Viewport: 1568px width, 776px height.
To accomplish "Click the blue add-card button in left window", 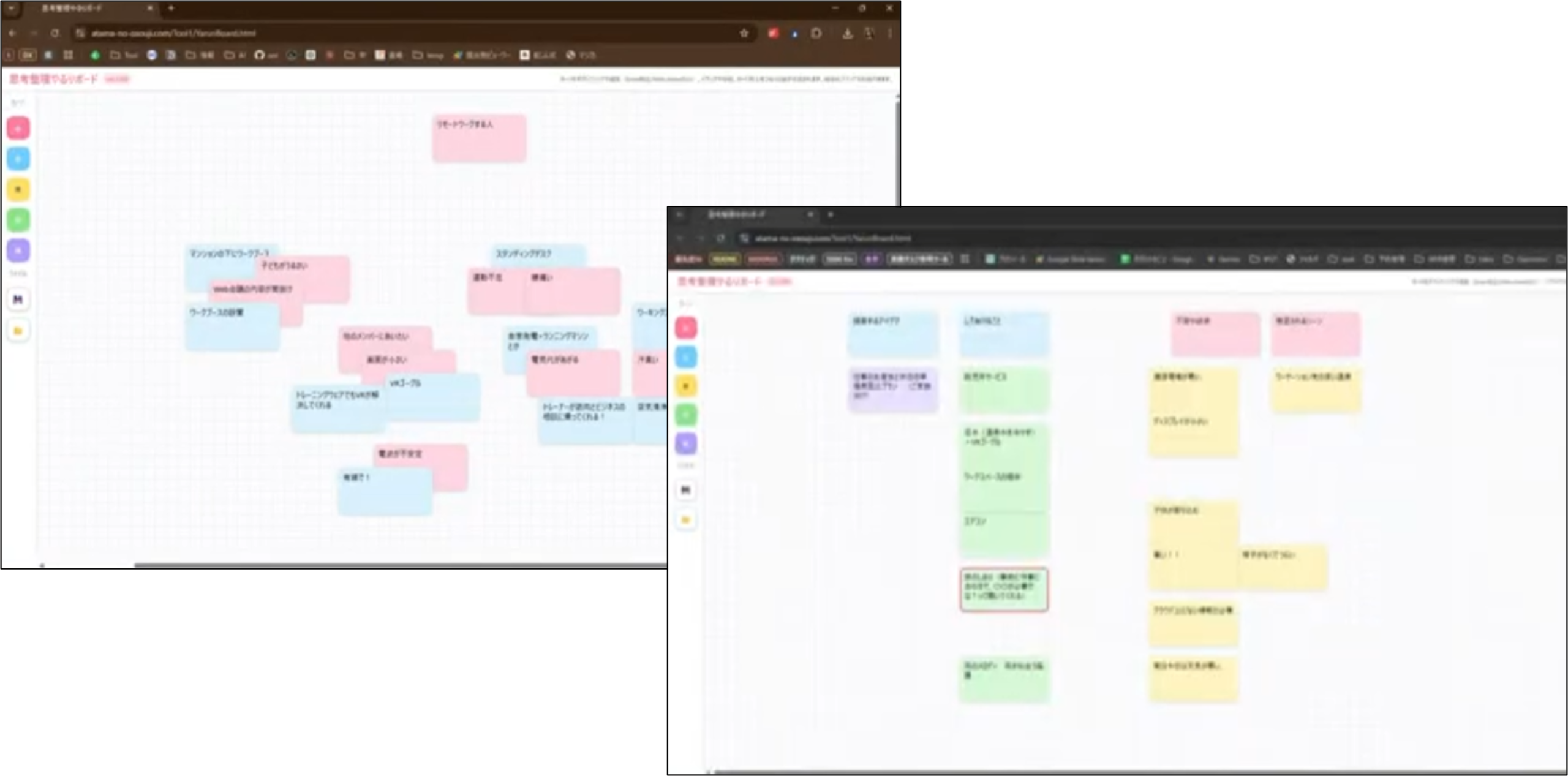I will click(18, 159).
